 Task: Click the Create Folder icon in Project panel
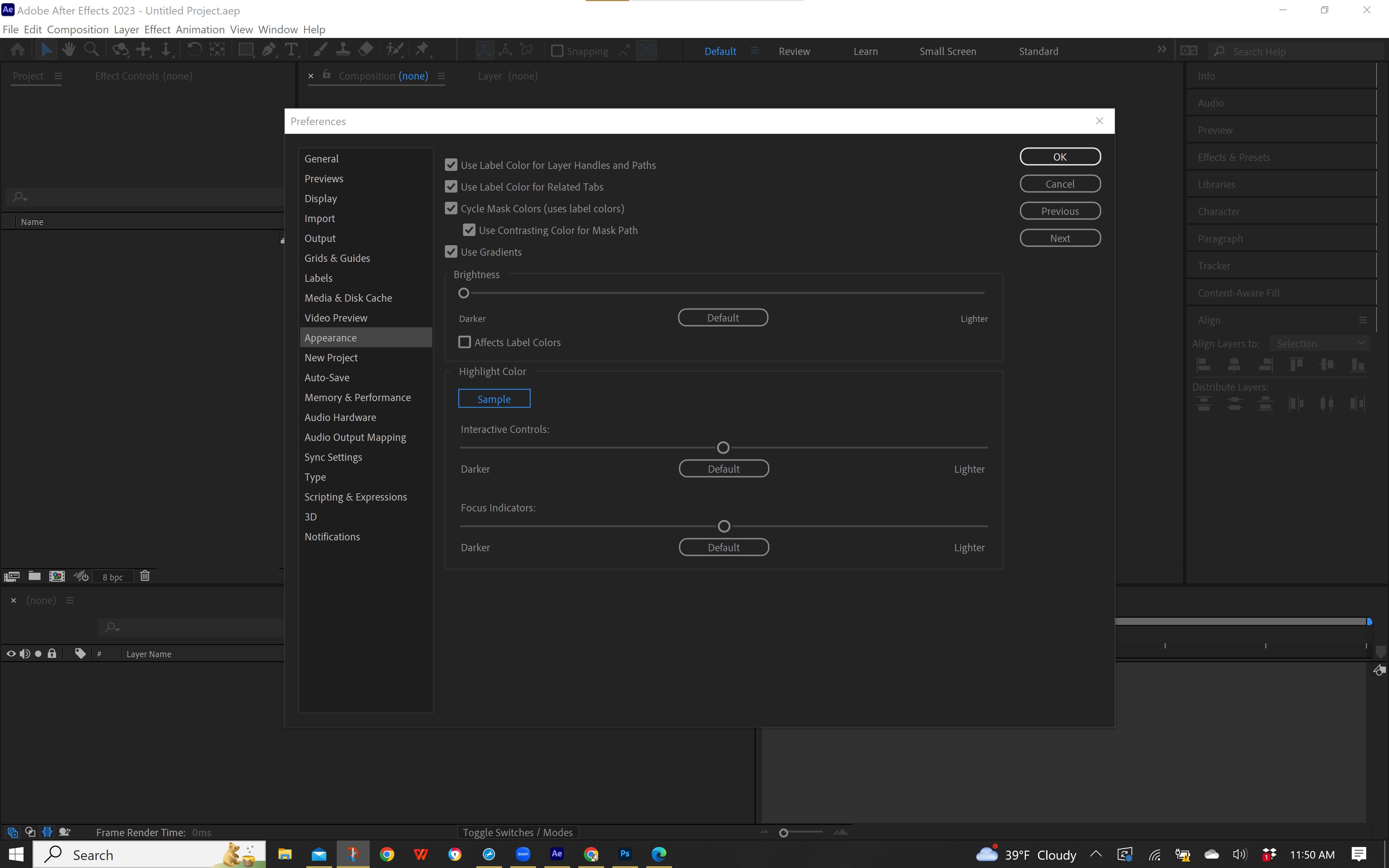click(34, 576)
